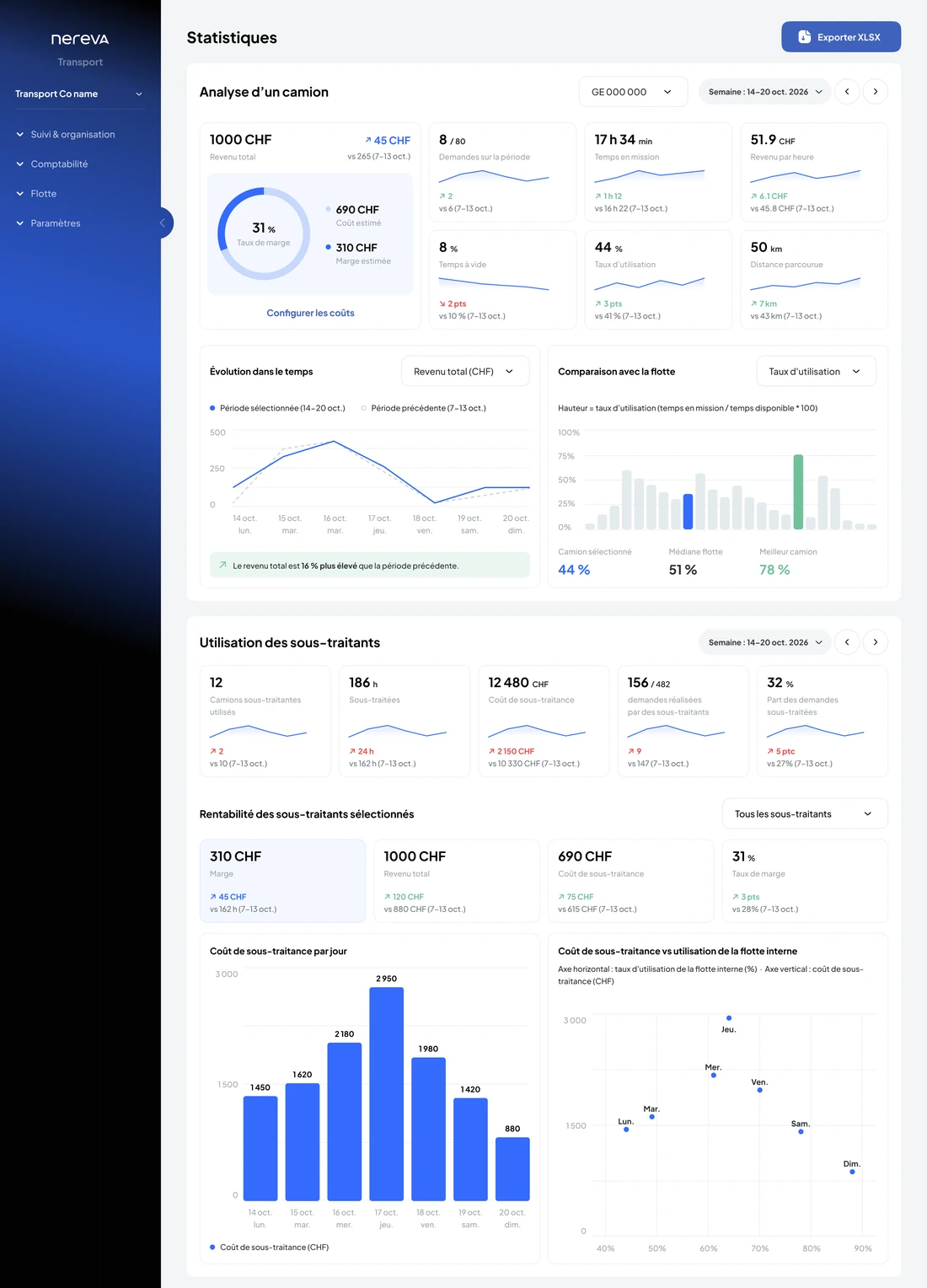Click the Meilleur camion 78 % value
This screenshot has height=1288, width=927.
774,570
